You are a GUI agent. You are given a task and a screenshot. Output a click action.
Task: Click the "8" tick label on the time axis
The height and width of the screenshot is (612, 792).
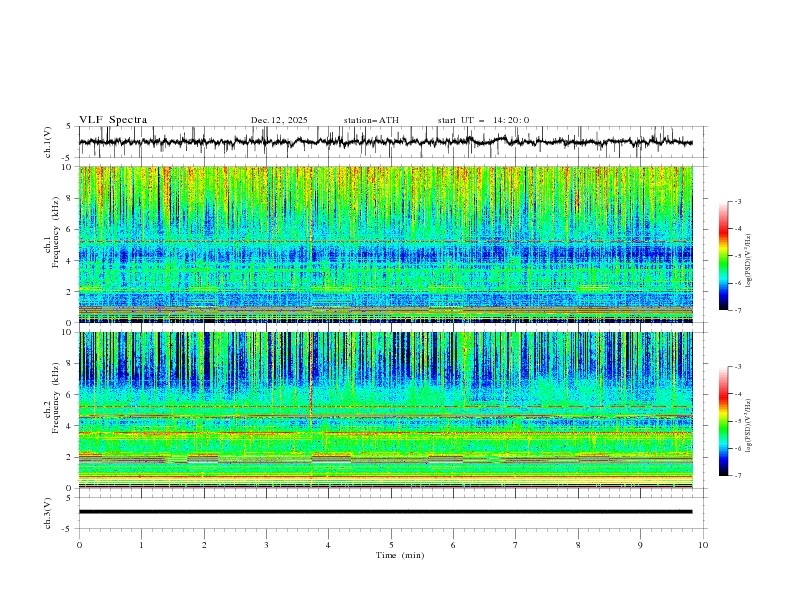tap(578, 545)
